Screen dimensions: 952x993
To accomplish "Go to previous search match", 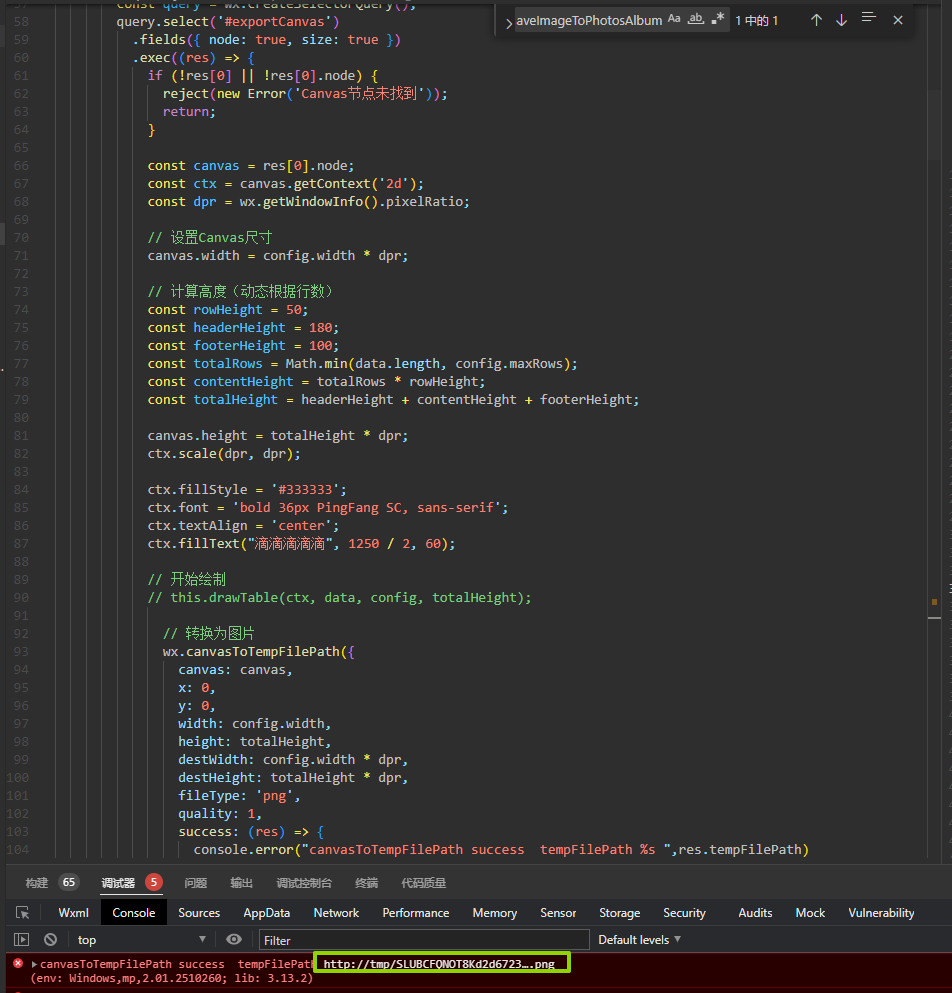I will pos(816,20).
